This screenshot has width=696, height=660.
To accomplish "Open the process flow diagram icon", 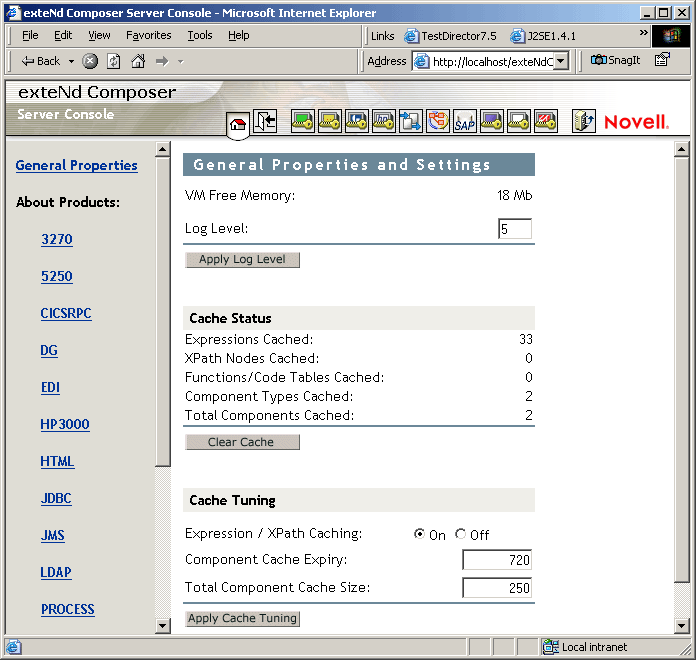I will [x=438, y=121].
